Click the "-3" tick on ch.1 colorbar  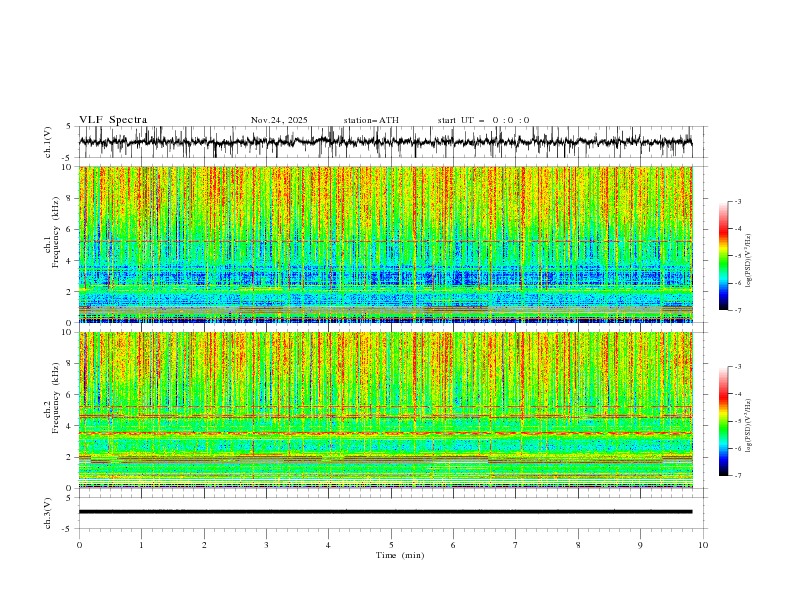[x=737, y=201]
